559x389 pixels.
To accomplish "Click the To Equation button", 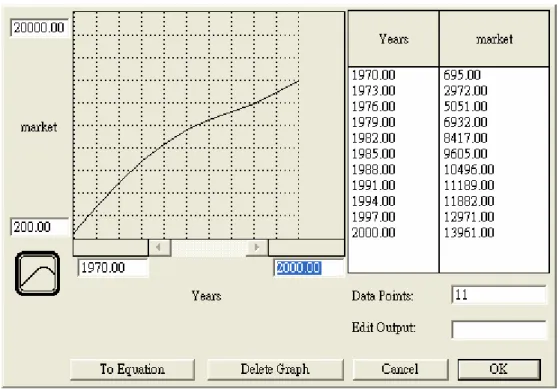I will point(132,369).
